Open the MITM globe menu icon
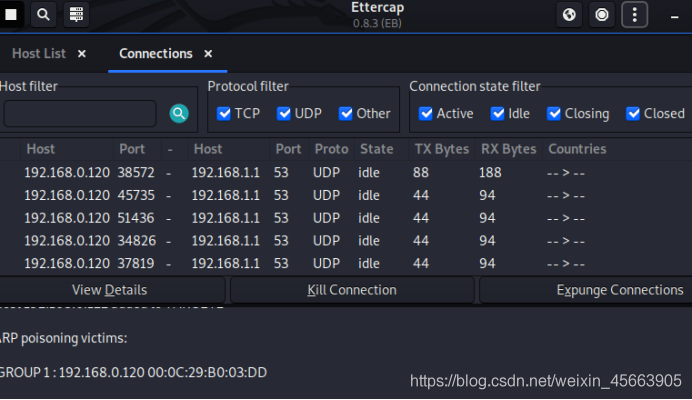The height and width of the screenshot is (400, 692). click(x=569, y=15)
